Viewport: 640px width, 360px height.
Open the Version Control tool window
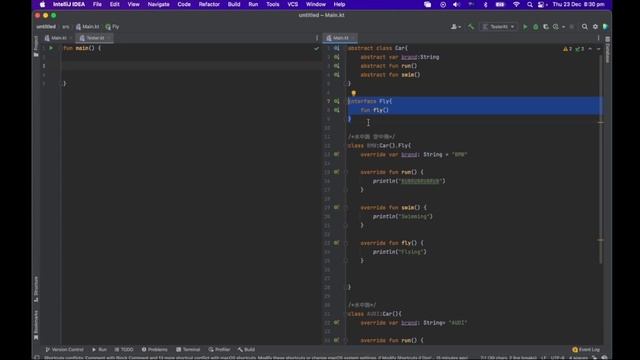(x=64, y=350)
